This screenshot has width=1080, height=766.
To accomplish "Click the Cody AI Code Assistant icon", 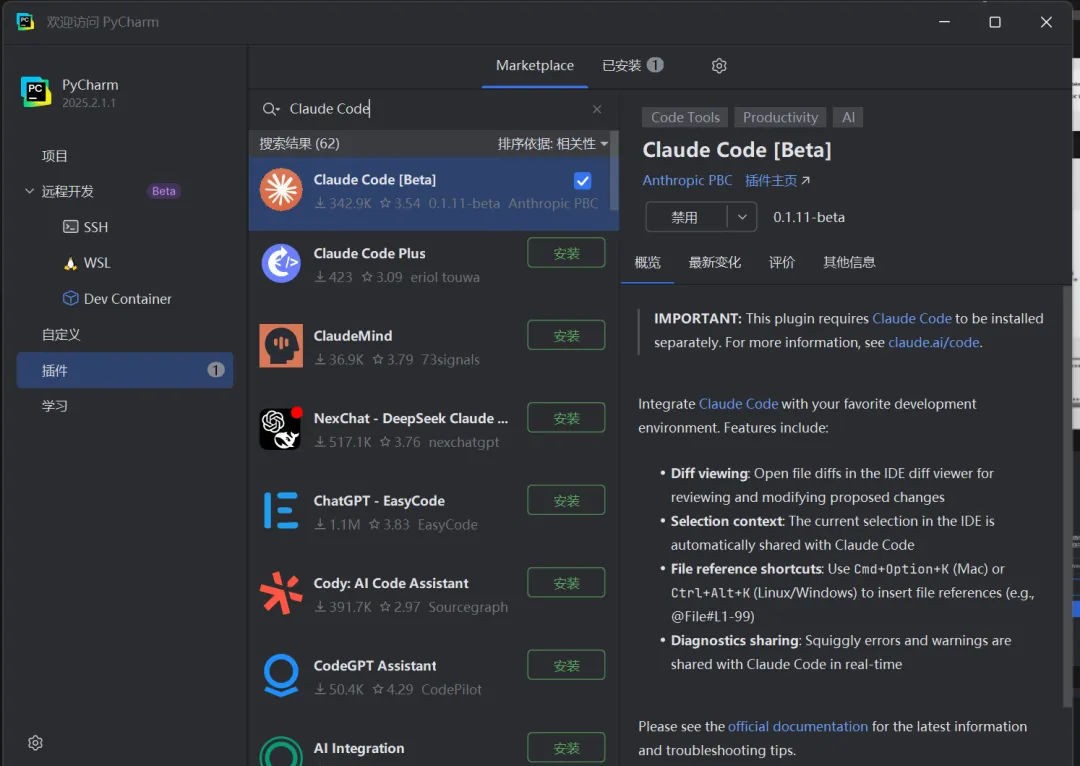I will pos(281,593).
